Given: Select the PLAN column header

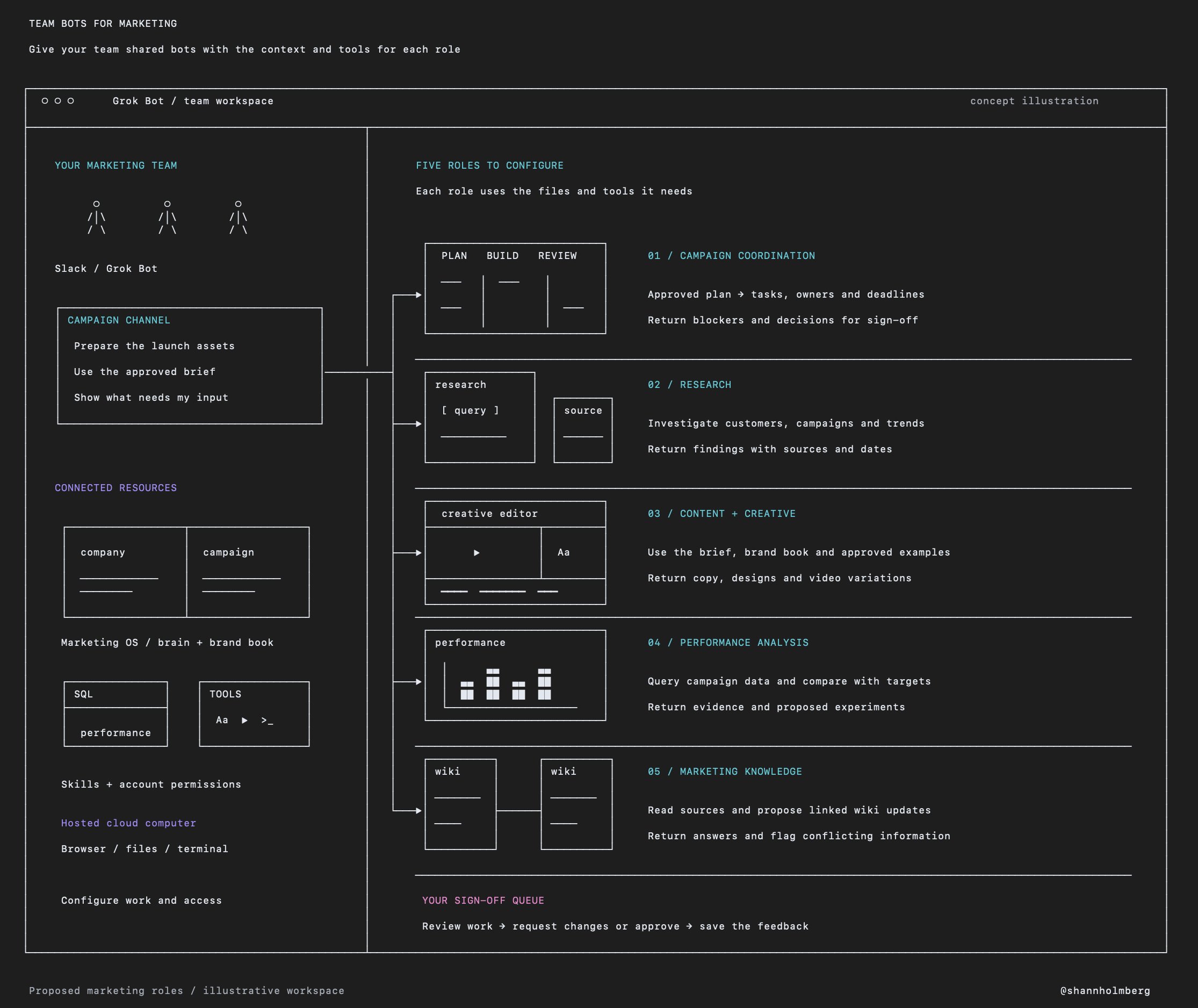Looking at the screenshot, I should pyautogui.click(x=454, y=256).
